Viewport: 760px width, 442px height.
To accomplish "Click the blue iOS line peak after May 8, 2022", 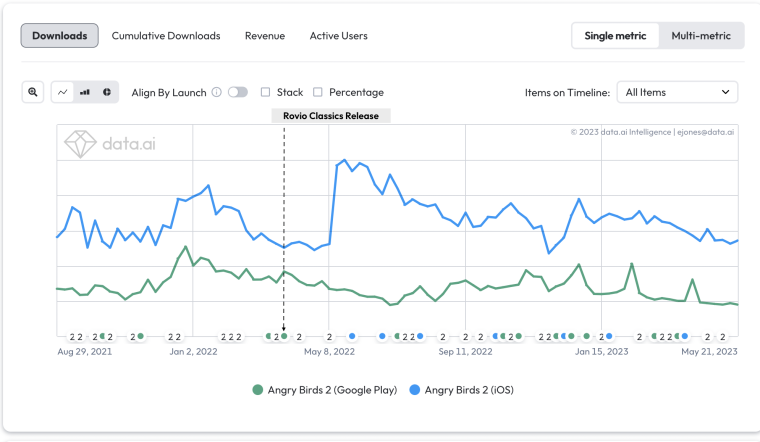I will pos(344,159).
